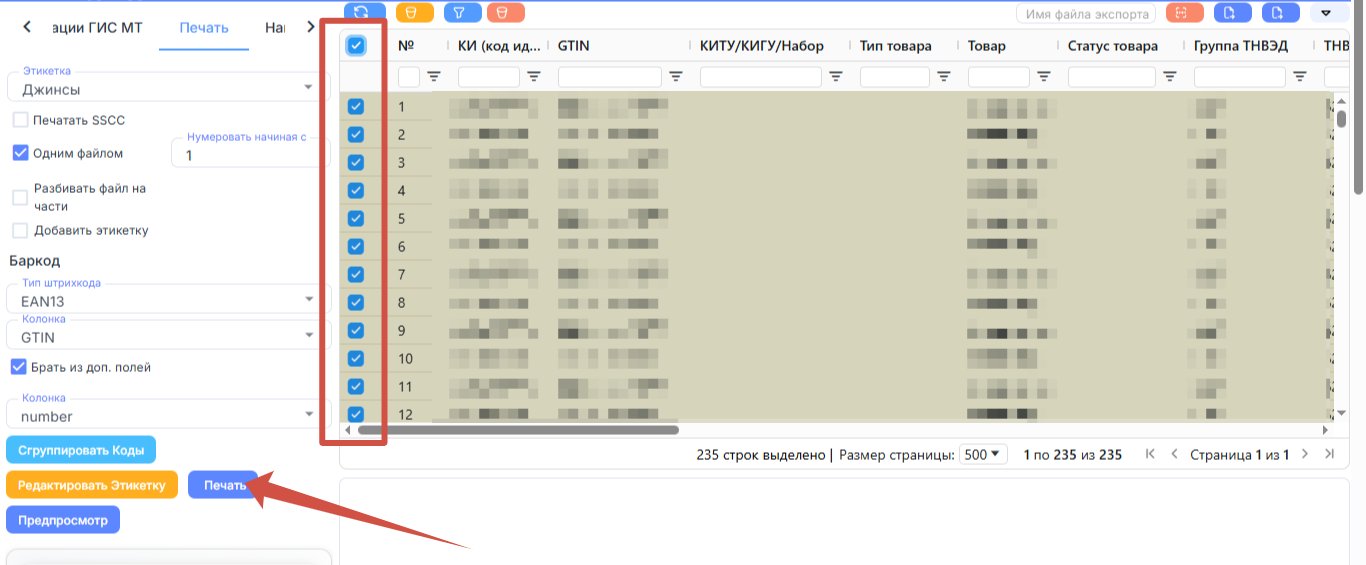1366x565 pixels.
Task: Switch to the Печать tab
Action: click(204, 27)
